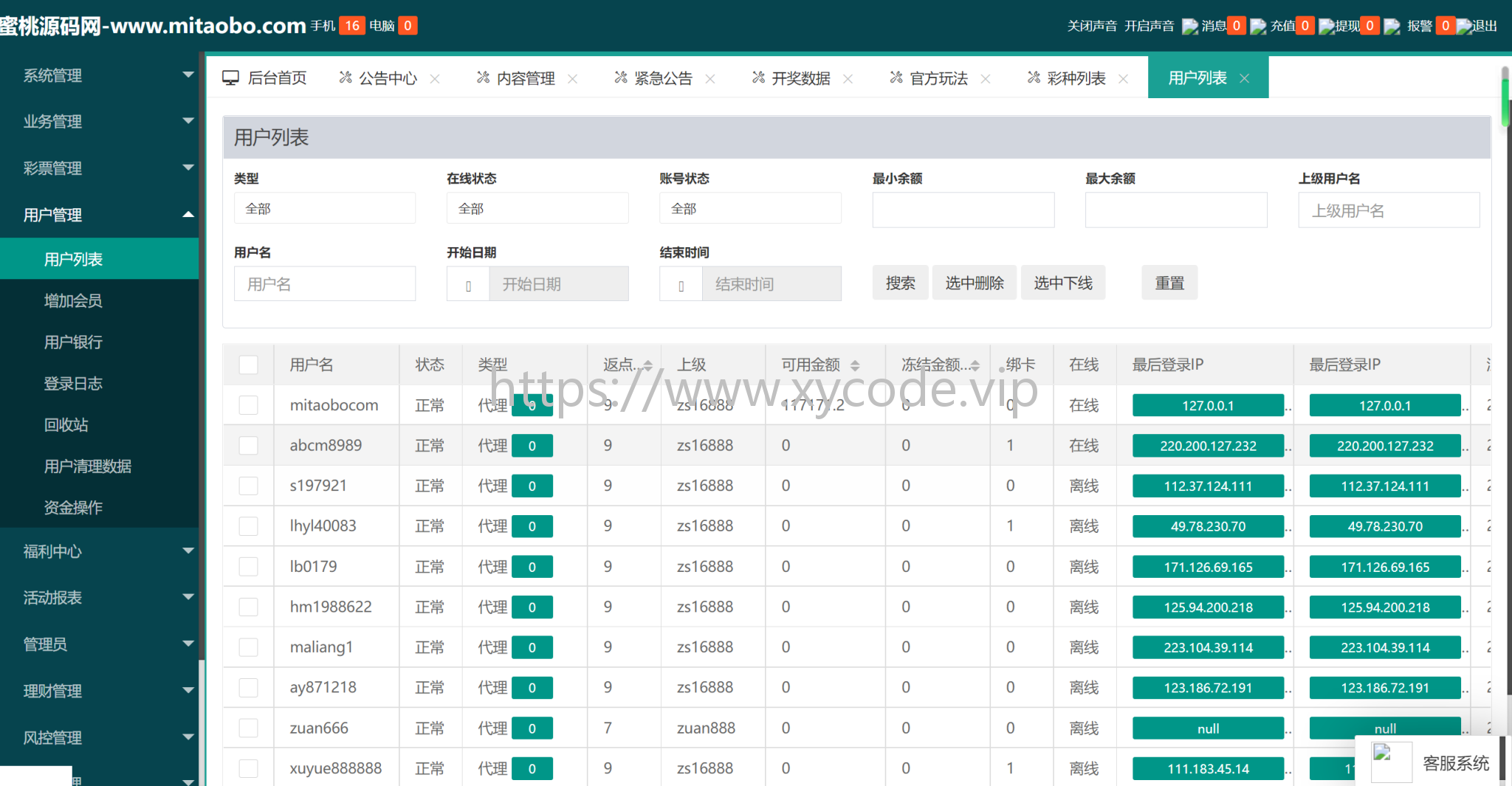1512x786 pixels.
Task: Close the 内容管理 tab
Action: pos(572,79)
